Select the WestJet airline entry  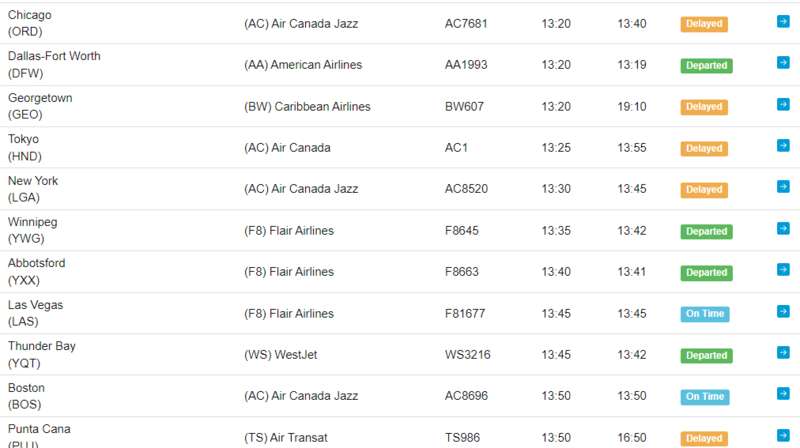pyautogui.click(x=281, y=355)
